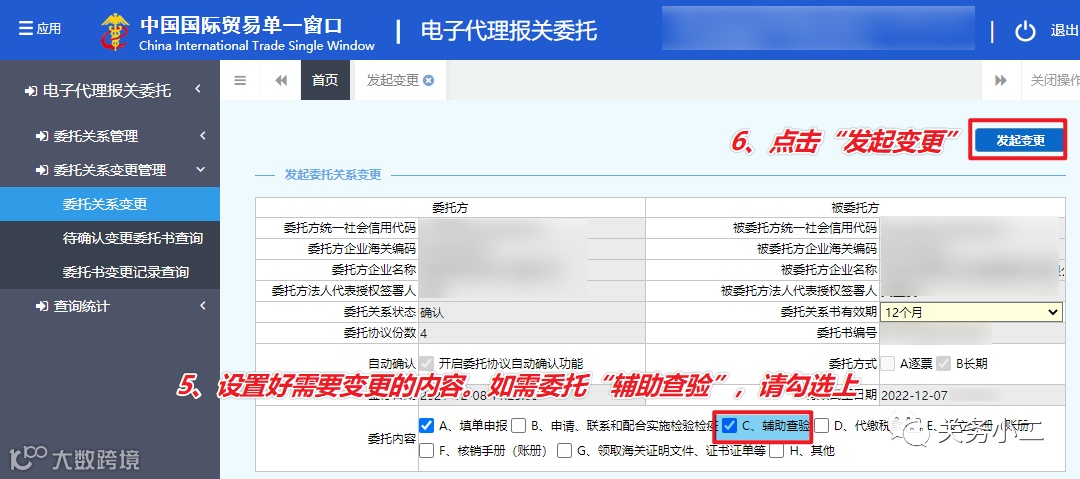This screenshot has height=479, width=1080.
Task: Click the 委托内容 row label
Action: click(392, 438)
